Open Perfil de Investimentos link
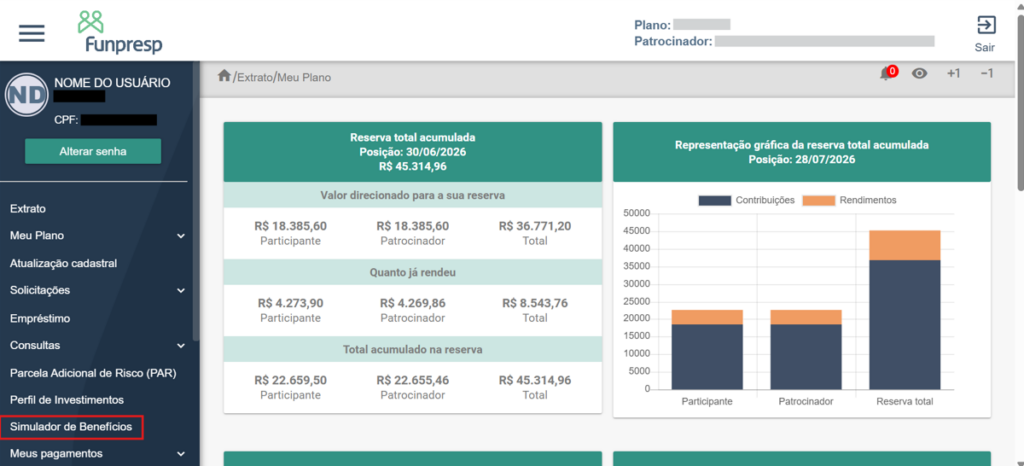Image resolution: width=1024 pixels, height=466 pixels. [67, 399]
